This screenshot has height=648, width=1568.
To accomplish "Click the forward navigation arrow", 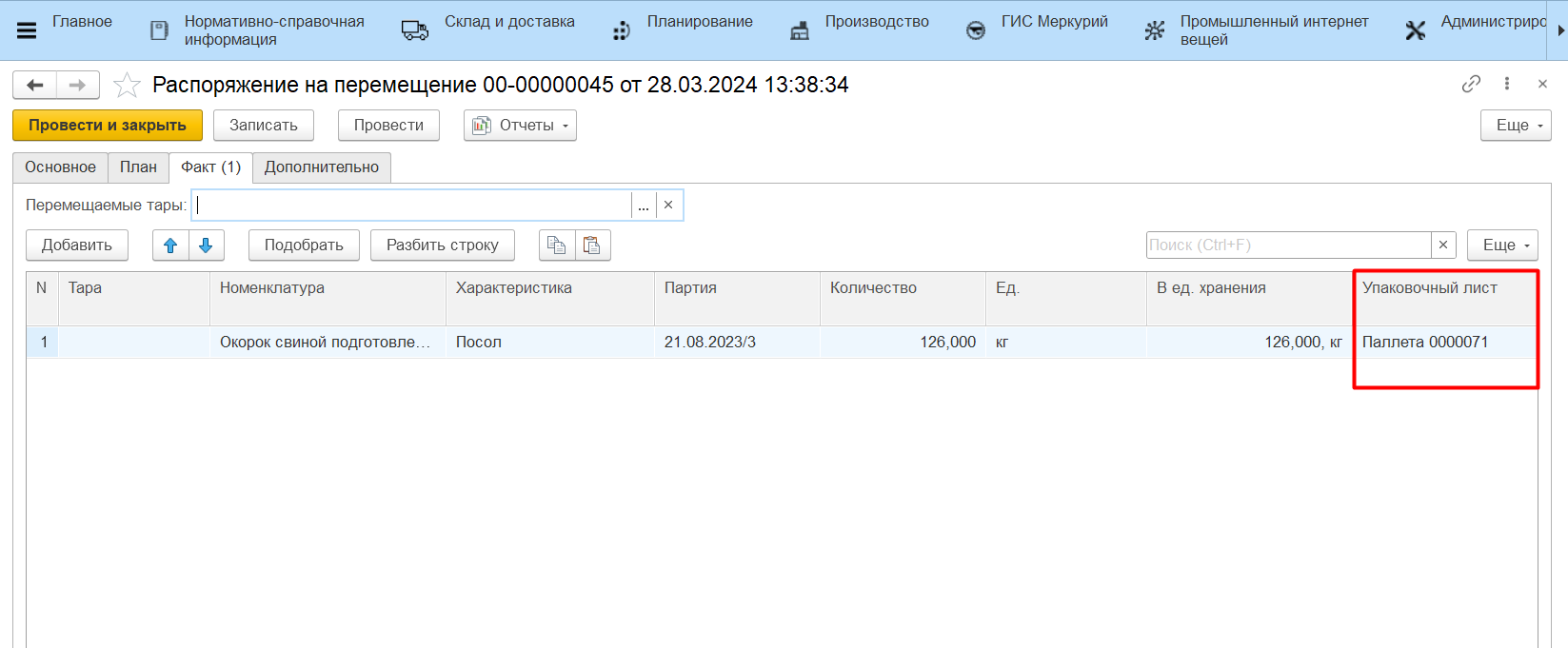I will pos(78,86).
